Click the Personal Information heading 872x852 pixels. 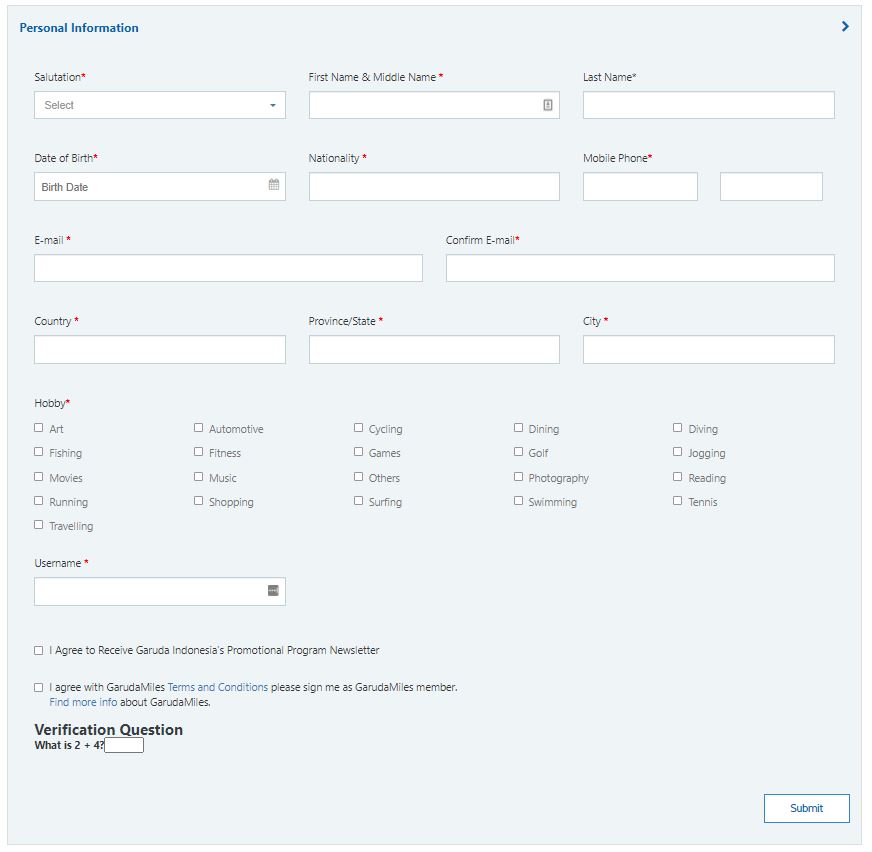(x=79, y=28)
